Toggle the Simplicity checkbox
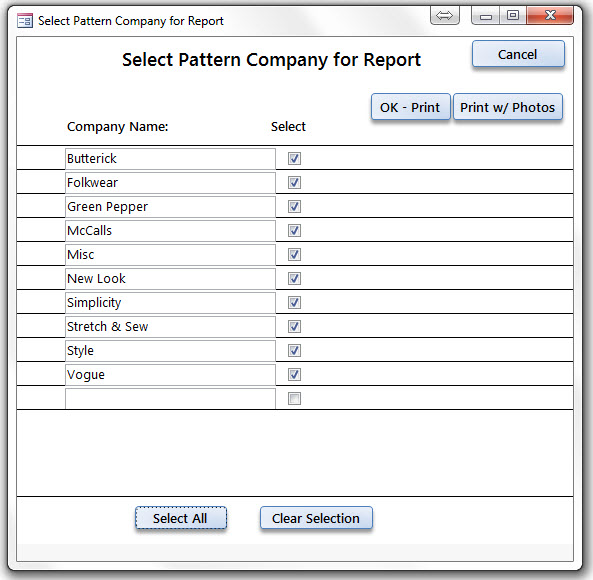This screenshot has width=593, height=580. pyautogui.click(x=294, y=302)
